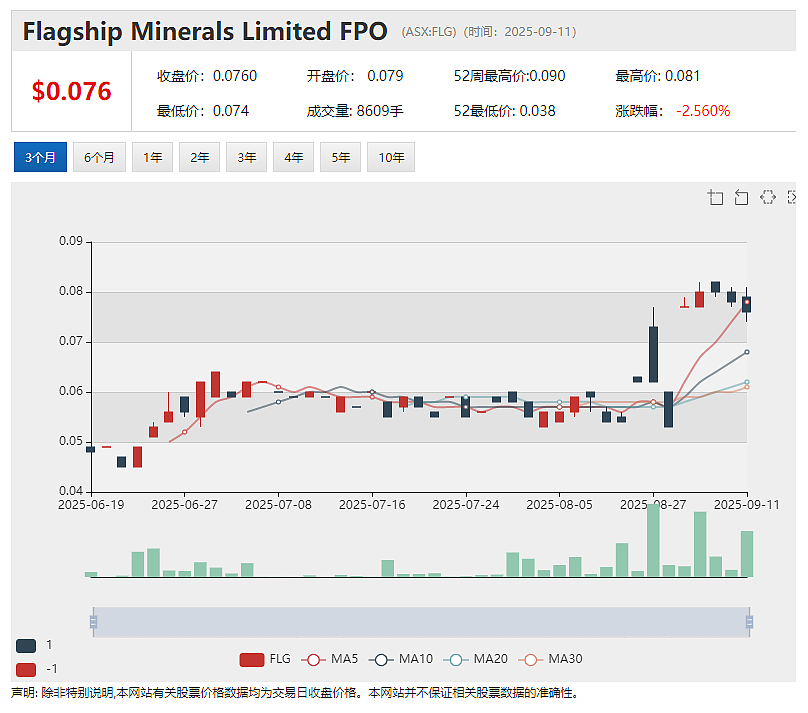Click x-axis label 2025-07-16
Viewport: 808px width, 713px height.
372,505
